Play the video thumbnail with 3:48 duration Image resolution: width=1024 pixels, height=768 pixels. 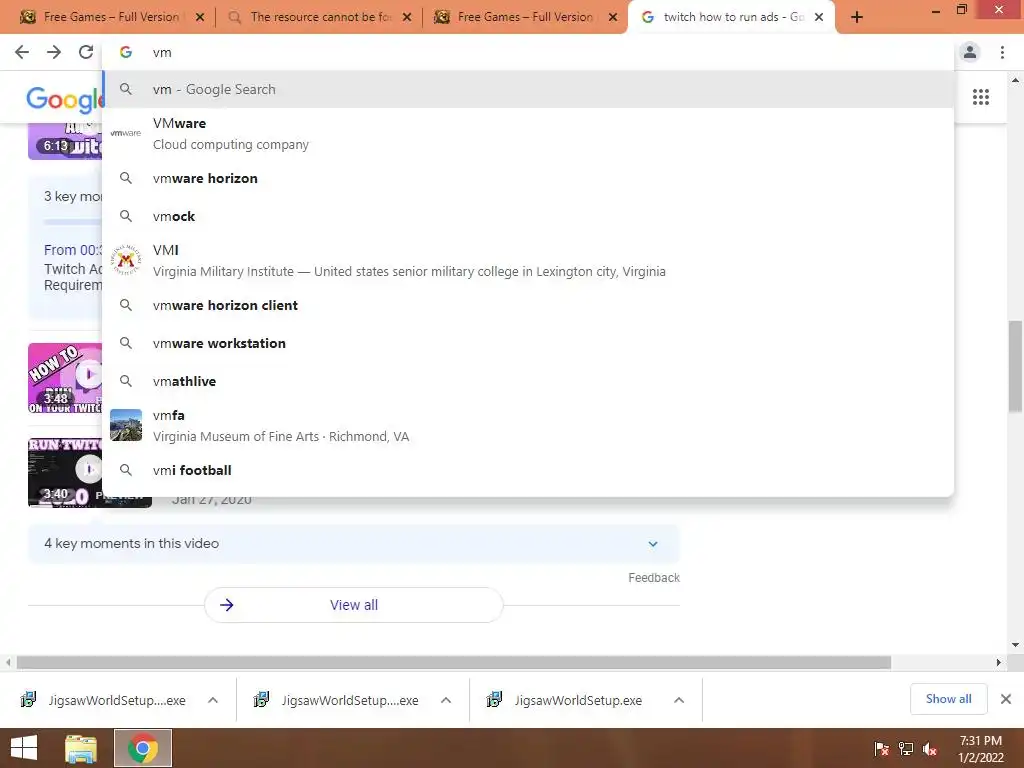(65, 378)
